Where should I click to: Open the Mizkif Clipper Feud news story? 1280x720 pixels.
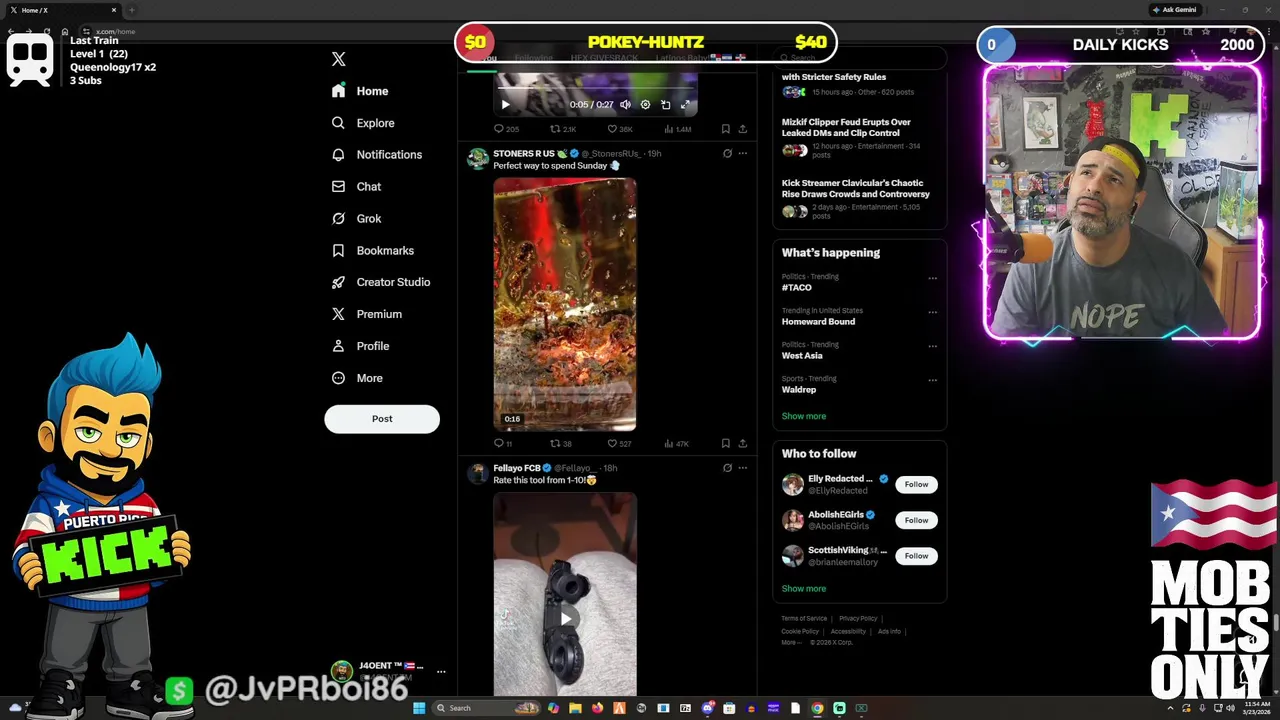tap(859, 139)
